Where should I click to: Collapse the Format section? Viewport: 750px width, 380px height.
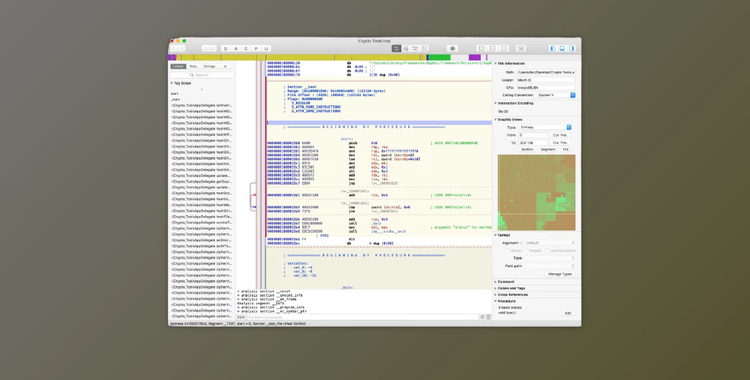tap(496, 235)
